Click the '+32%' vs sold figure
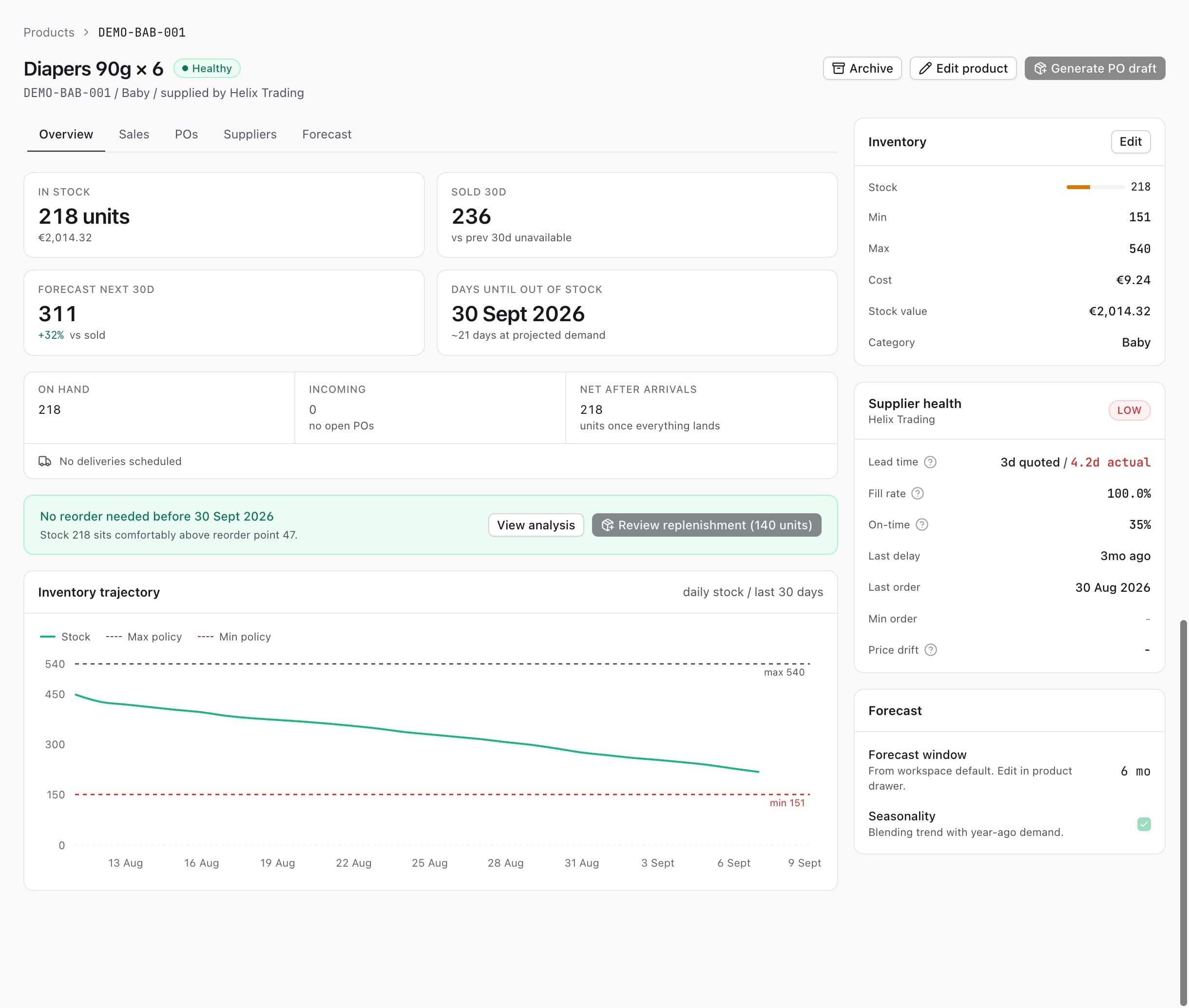 tap(51, 335)
